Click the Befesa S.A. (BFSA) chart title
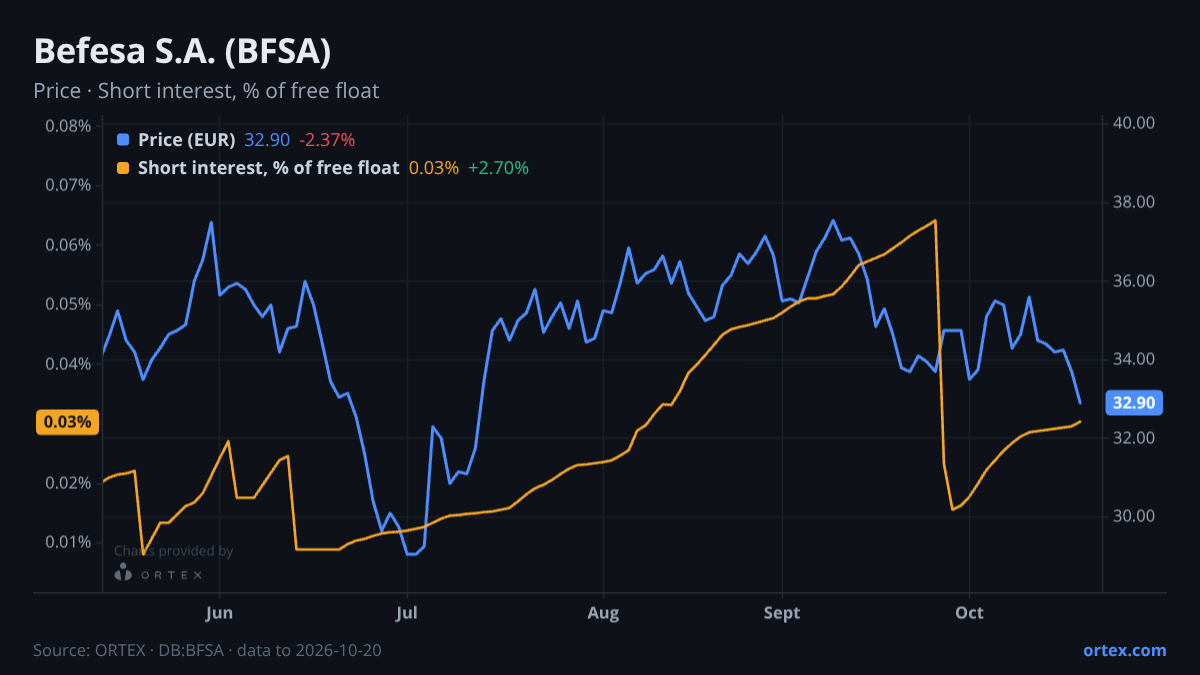 [x=182, y=51]
